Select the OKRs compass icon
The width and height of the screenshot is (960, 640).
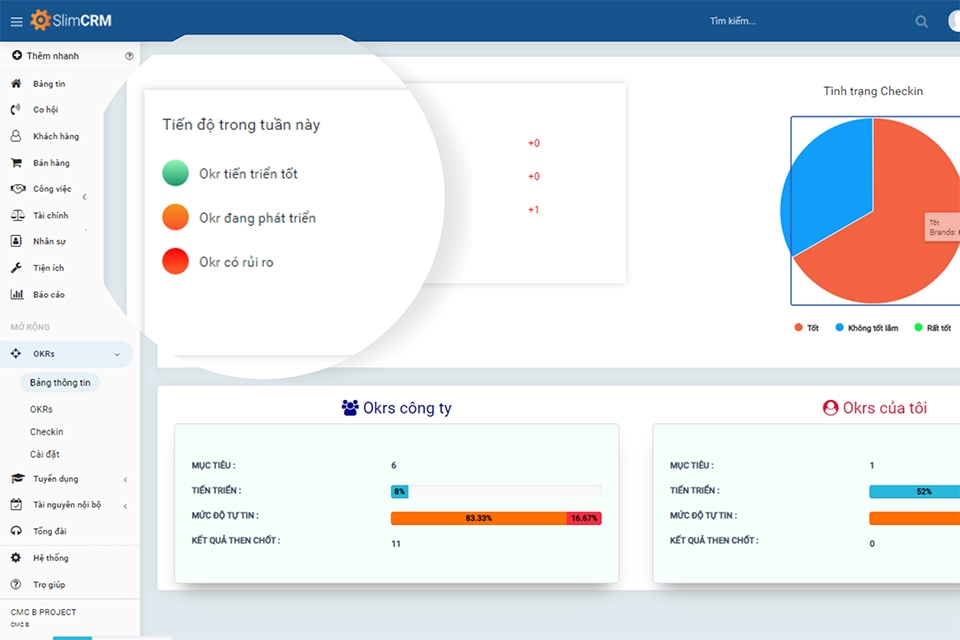[16, 353]
